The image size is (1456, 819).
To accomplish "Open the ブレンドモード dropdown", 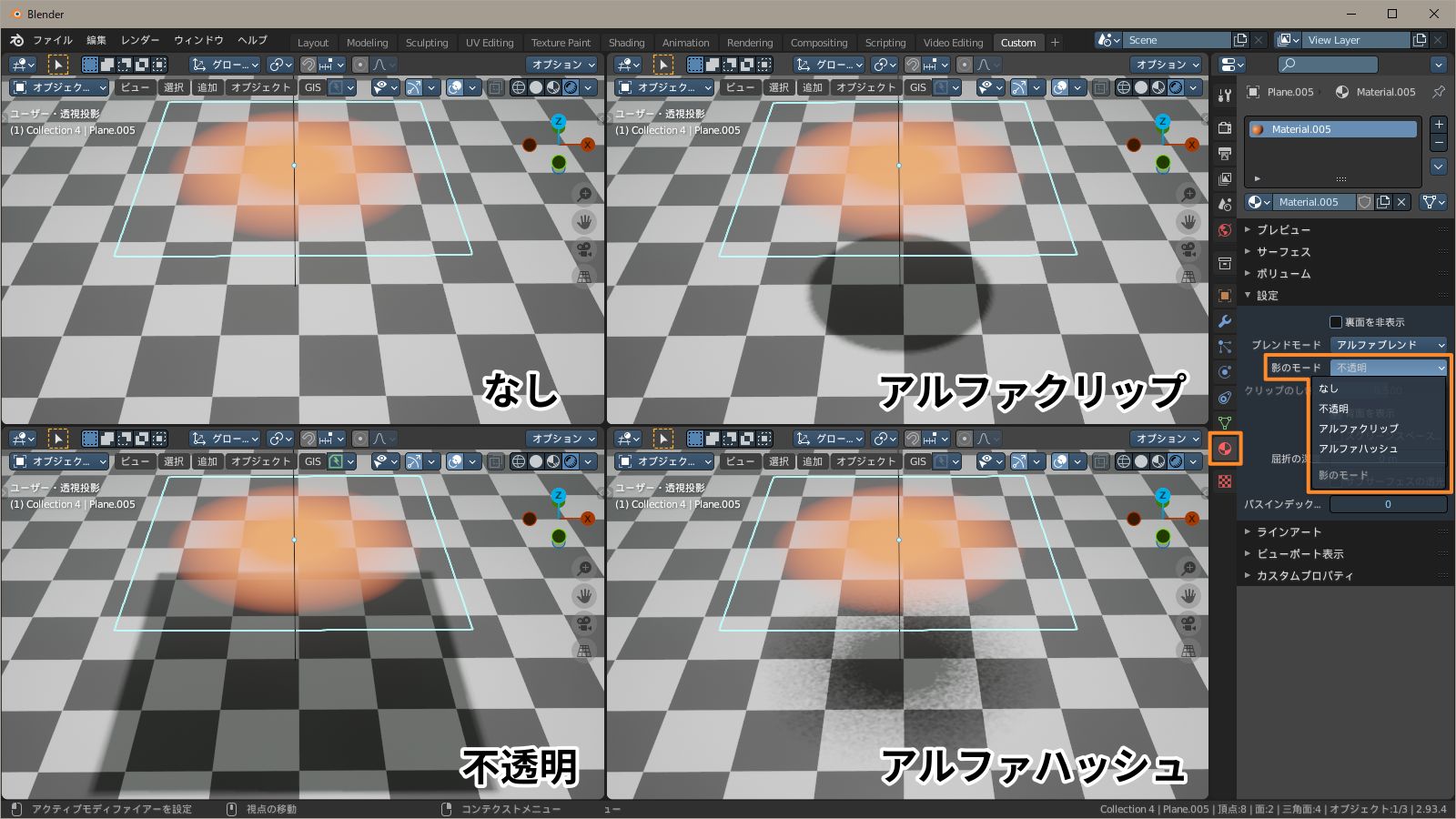I will point(1388,345).
